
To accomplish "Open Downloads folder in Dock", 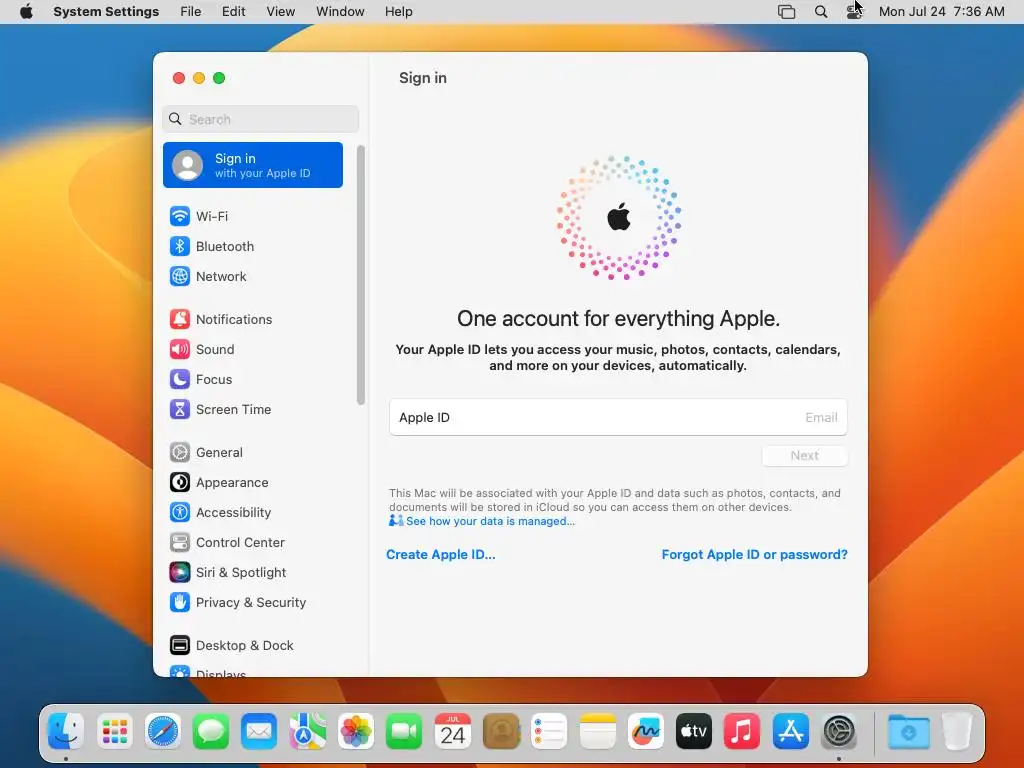I will [x=908, y=731].
